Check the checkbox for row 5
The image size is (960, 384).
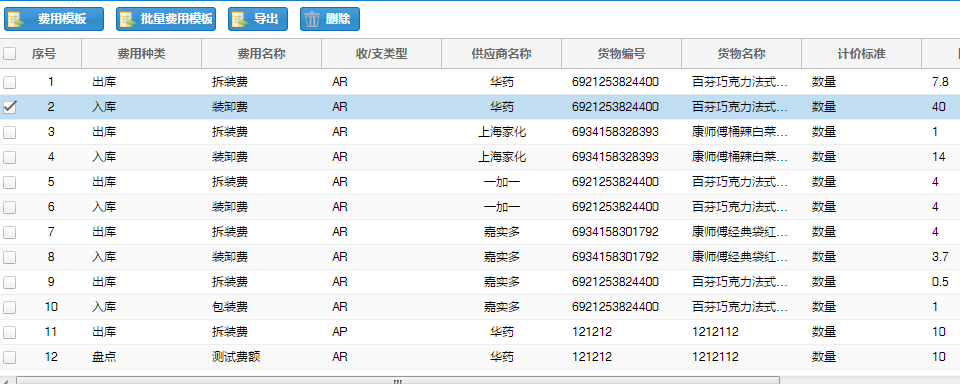[10, 183]
